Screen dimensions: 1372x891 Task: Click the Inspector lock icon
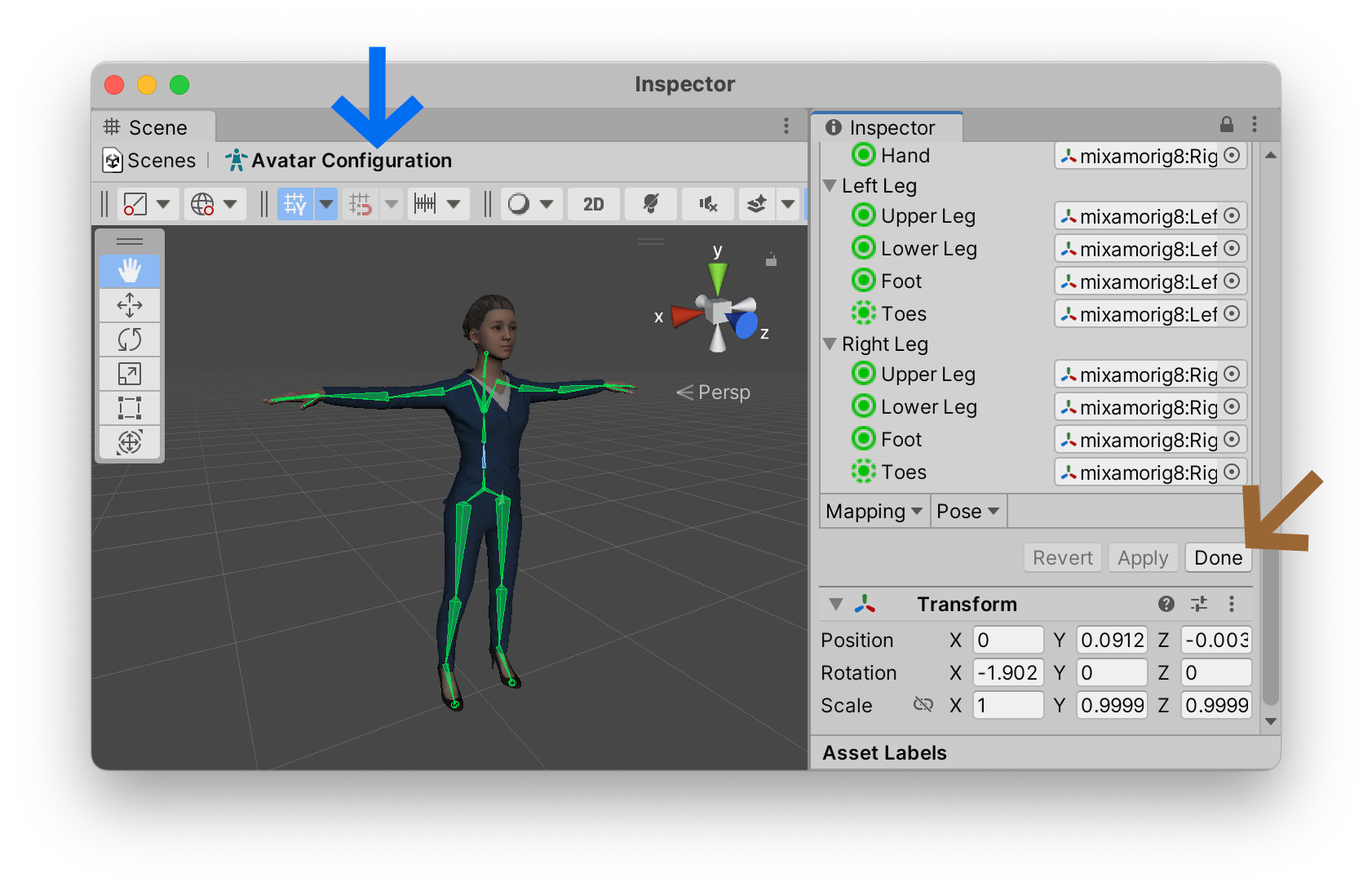pyautogui.click(x=1226, y=125)
